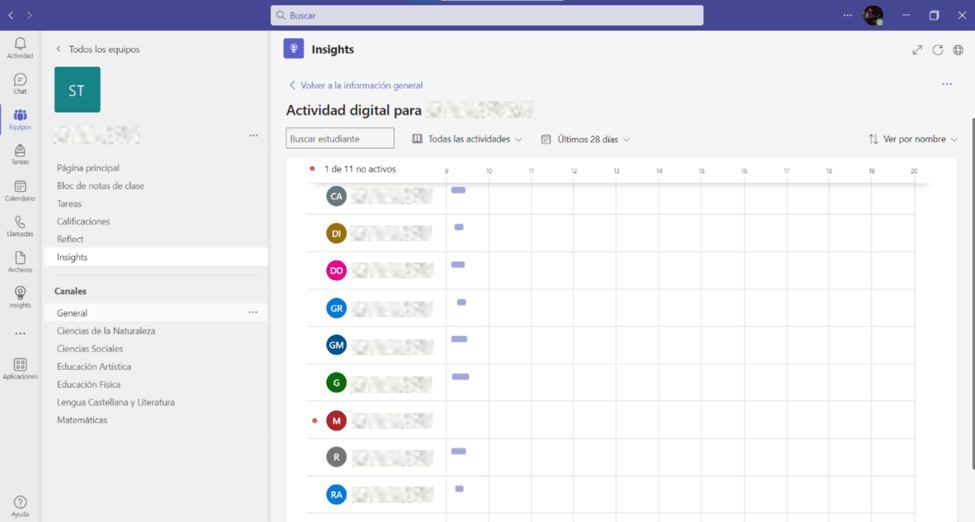975x522 pixels.
Task: Expand the Todas las actividades dropdown
Action: pos(467,139)
